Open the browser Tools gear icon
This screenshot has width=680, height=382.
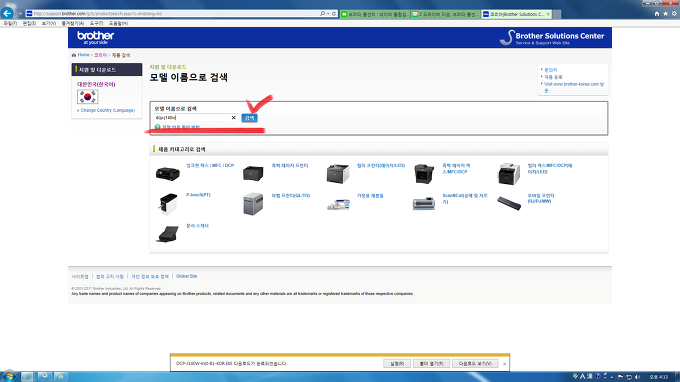click(x=674, y=14)
